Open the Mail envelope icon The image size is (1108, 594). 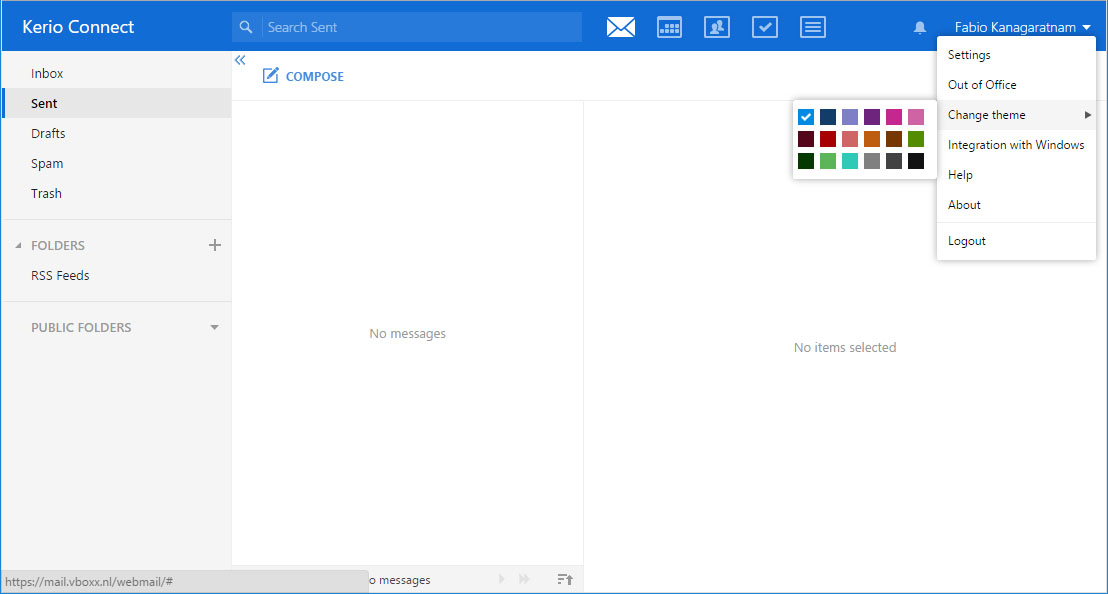(x=620, y=27)
